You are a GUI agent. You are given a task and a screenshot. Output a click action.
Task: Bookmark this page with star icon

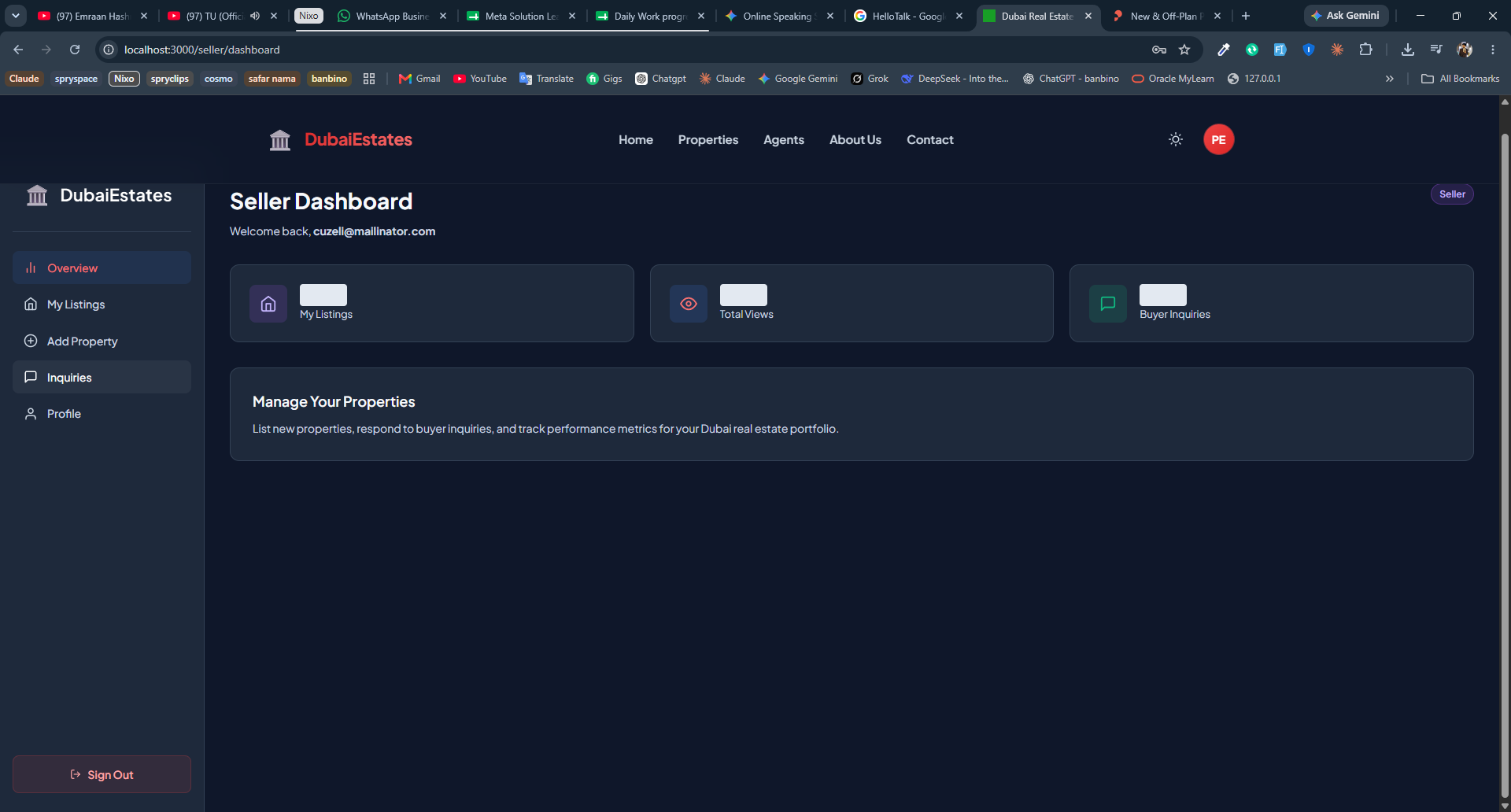1184,50
